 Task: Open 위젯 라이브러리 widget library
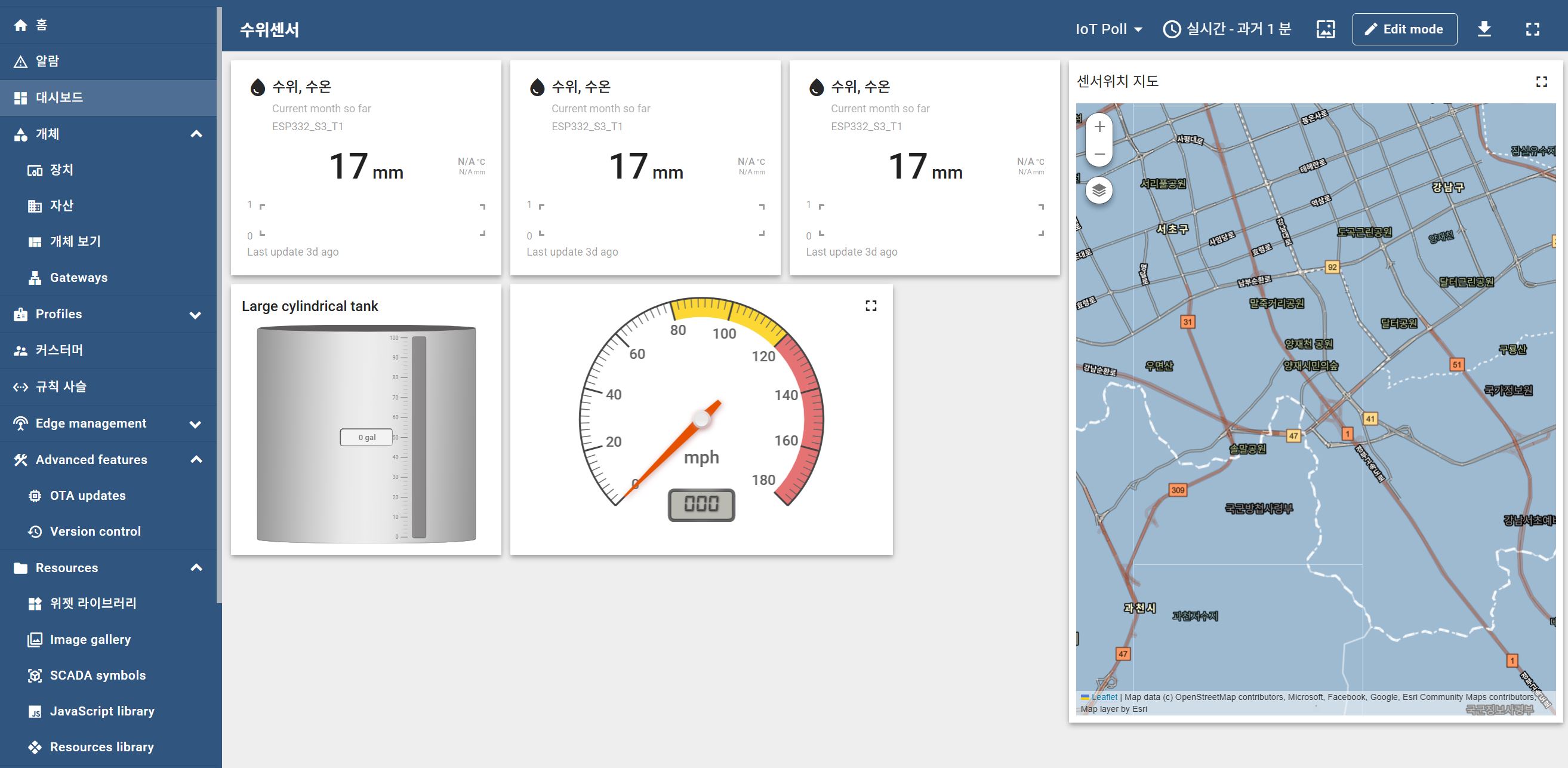point(109,604)
